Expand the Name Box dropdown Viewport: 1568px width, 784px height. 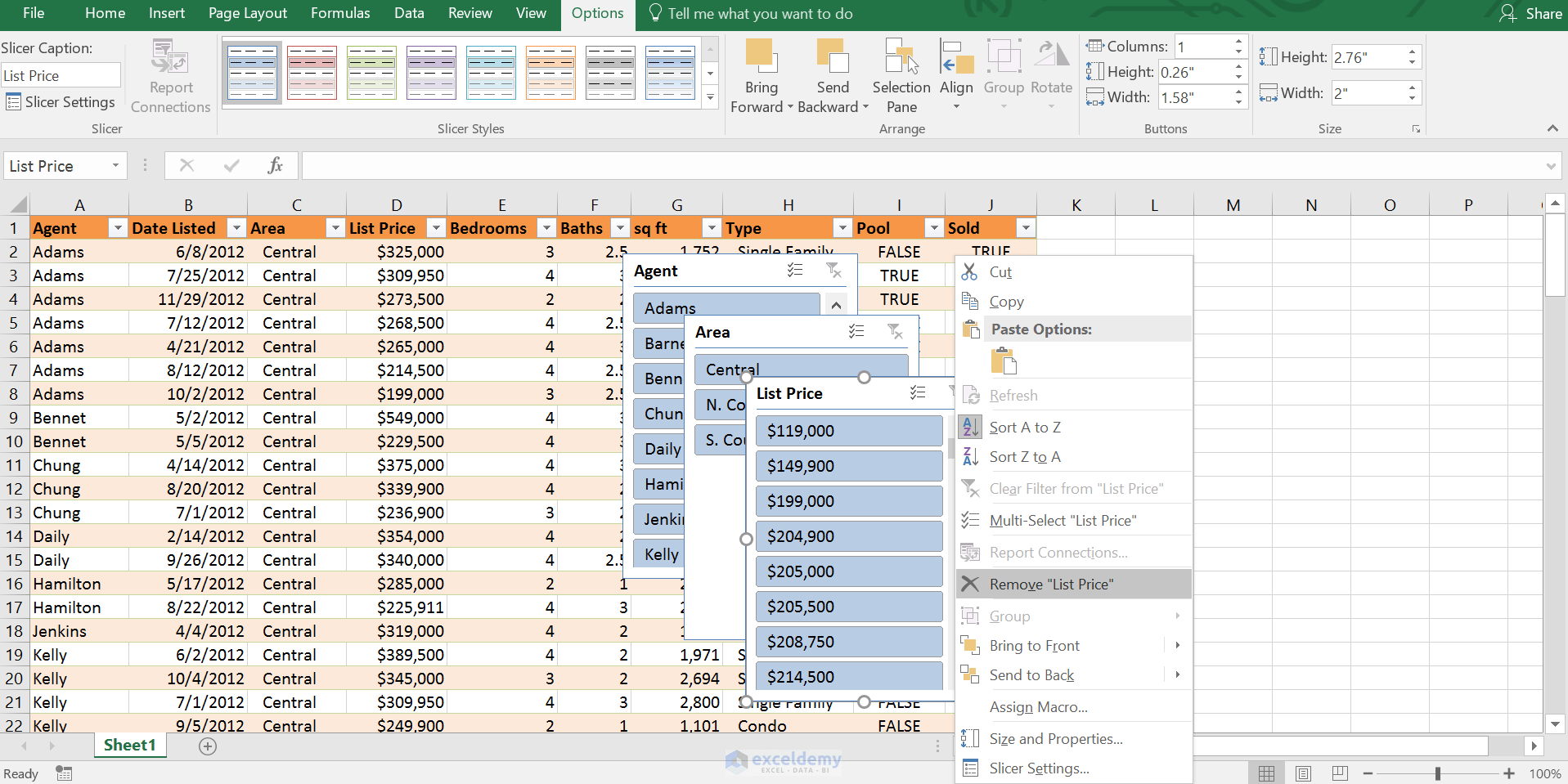[115, 166]
